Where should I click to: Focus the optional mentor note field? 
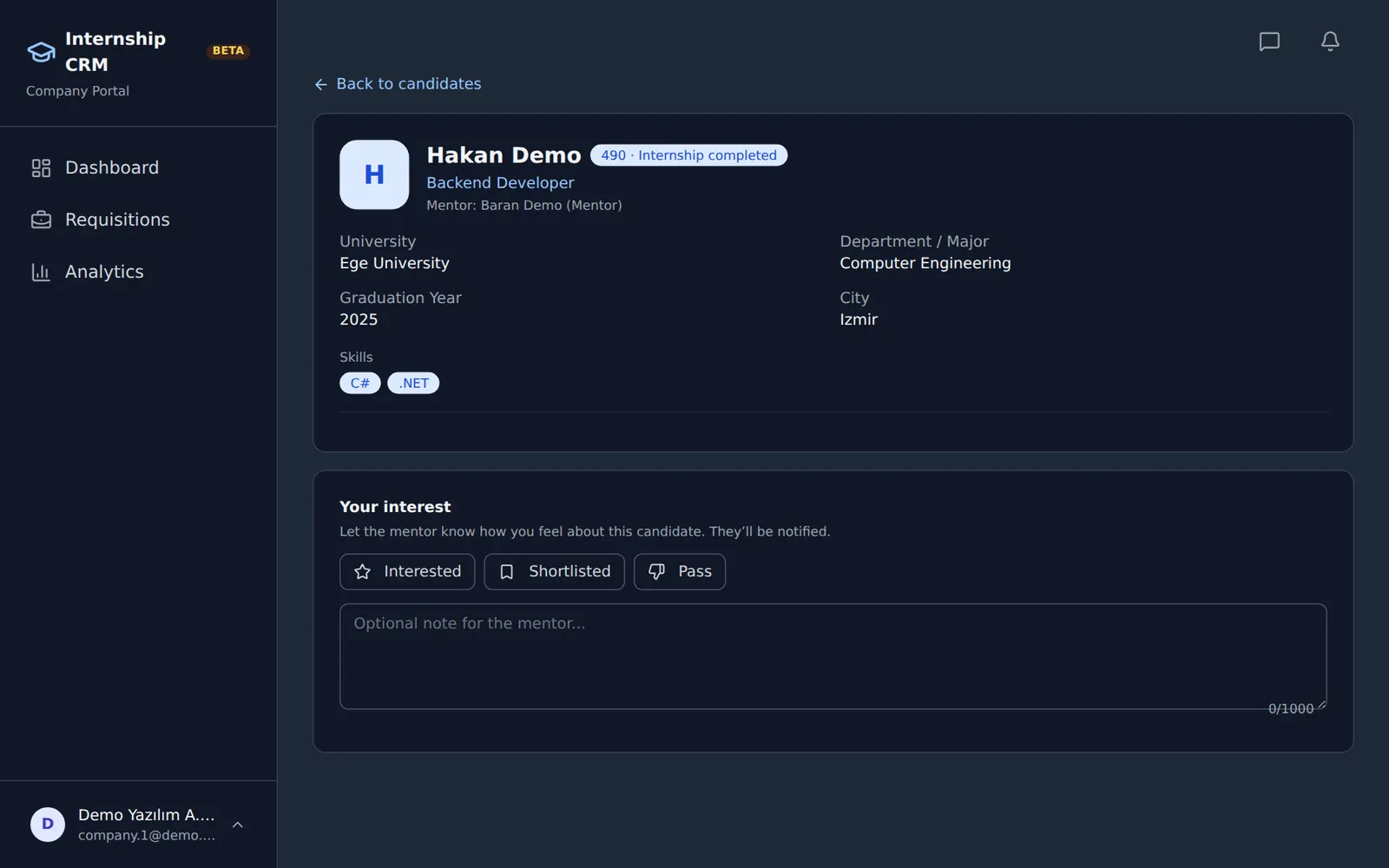click(833, 656)
